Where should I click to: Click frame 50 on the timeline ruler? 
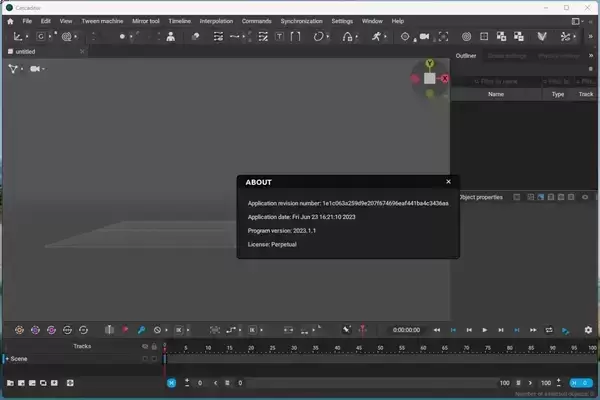pos(378,348)
